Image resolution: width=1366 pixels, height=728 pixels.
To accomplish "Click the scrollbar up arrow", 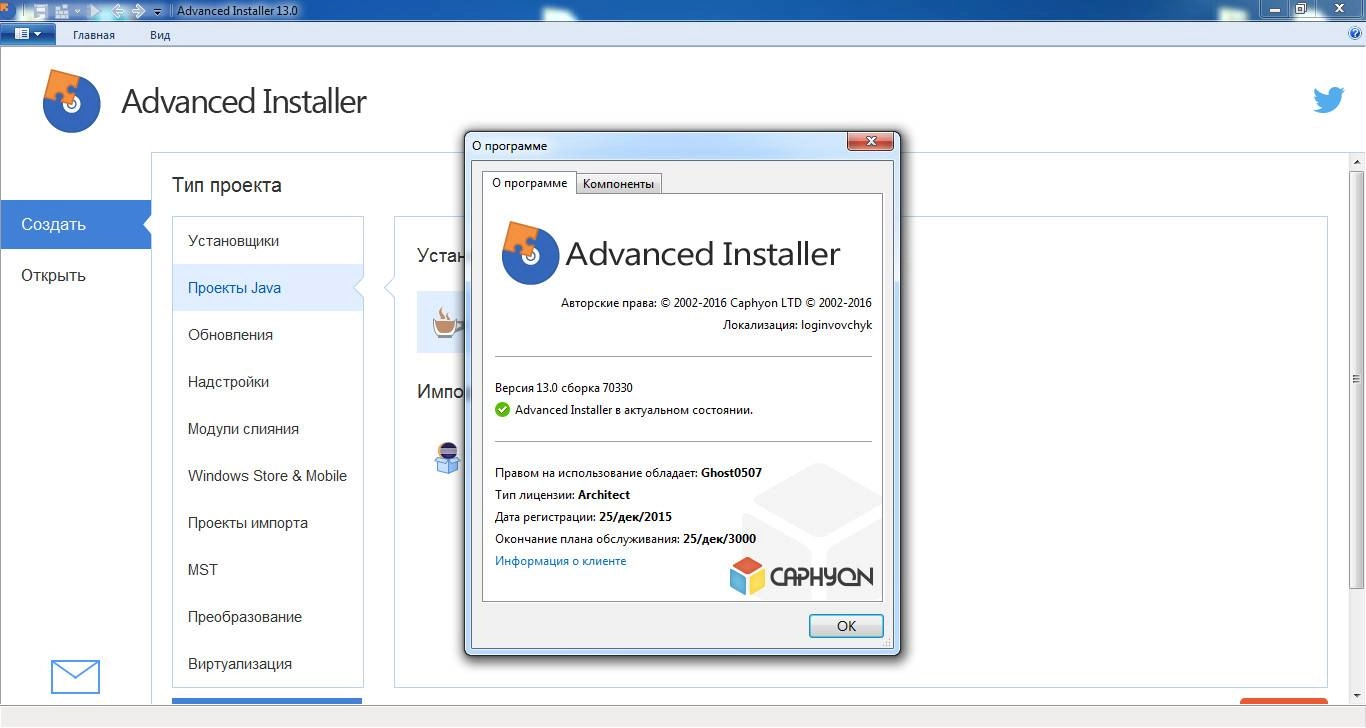I will click(x=1357, y=162).
